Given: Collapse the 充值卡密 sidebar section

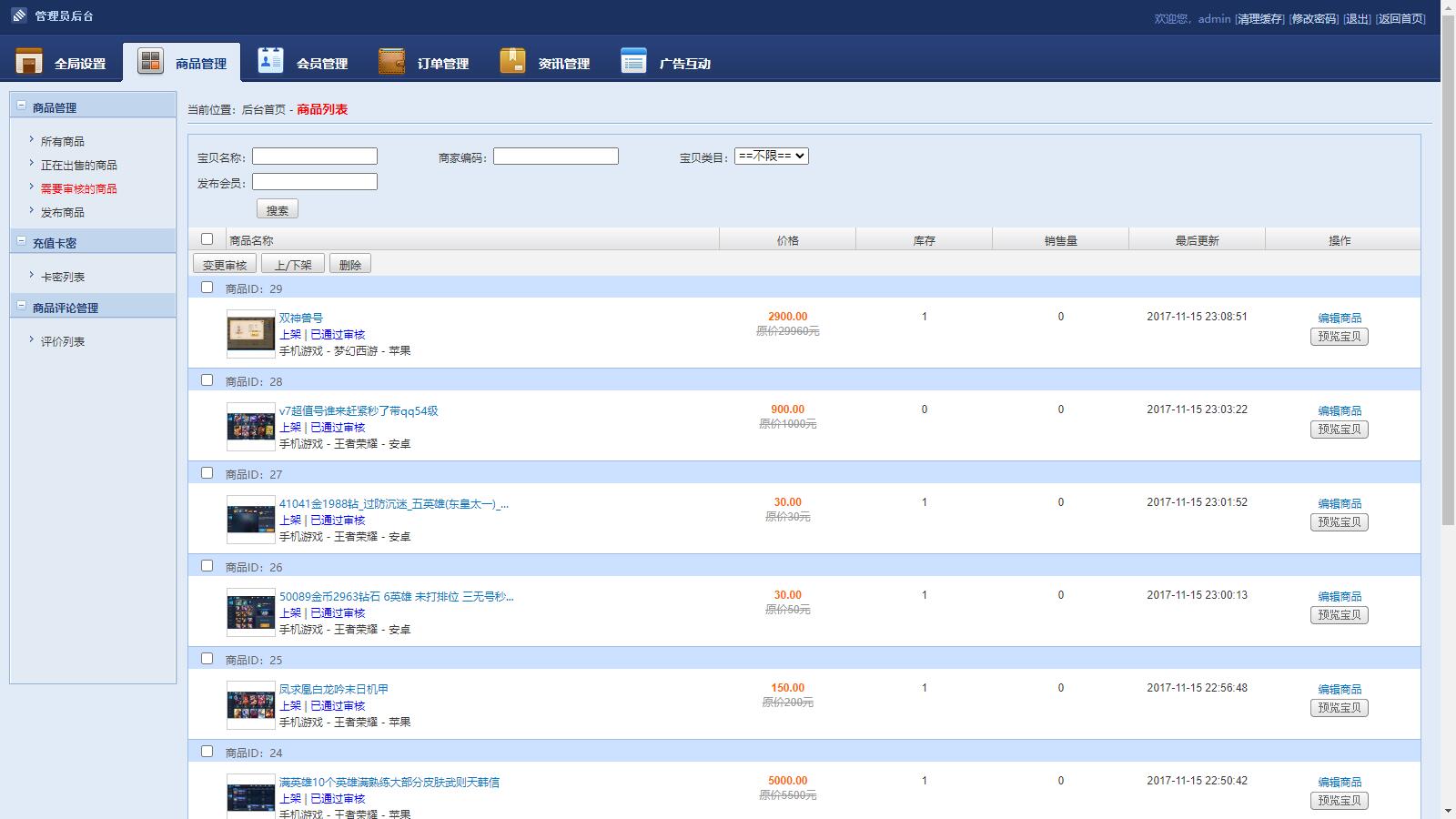Looking at the screenshot, I should click(22, 241).
